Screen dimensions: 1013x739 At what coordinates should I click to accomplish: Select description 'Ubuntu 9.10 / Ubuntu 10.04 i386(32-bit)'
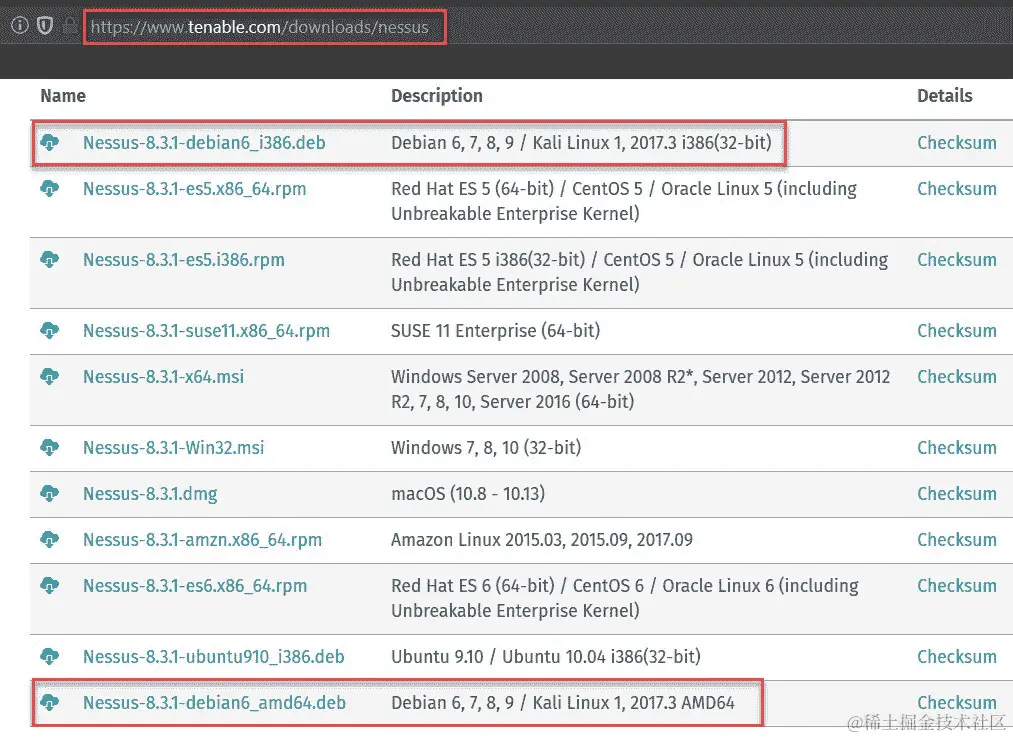[x=546, y=658]
